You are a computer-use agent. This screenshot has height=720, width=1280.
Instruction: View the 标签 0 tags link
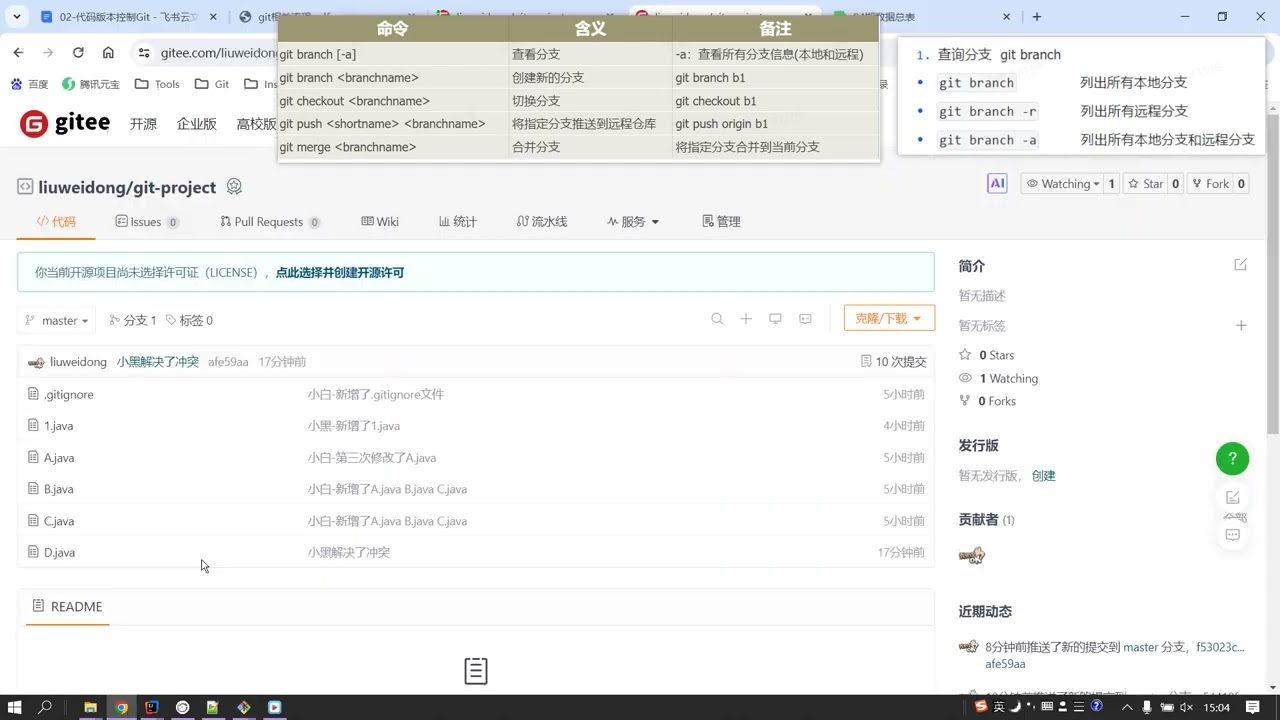tap(189, 320)
